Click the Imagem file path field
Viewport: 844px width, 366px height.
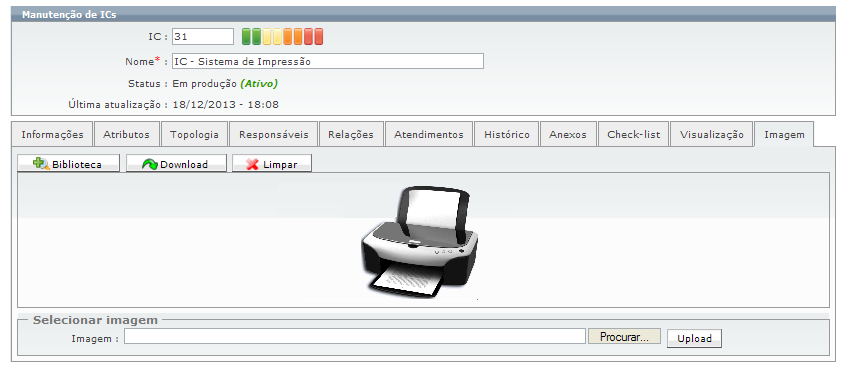355,336
